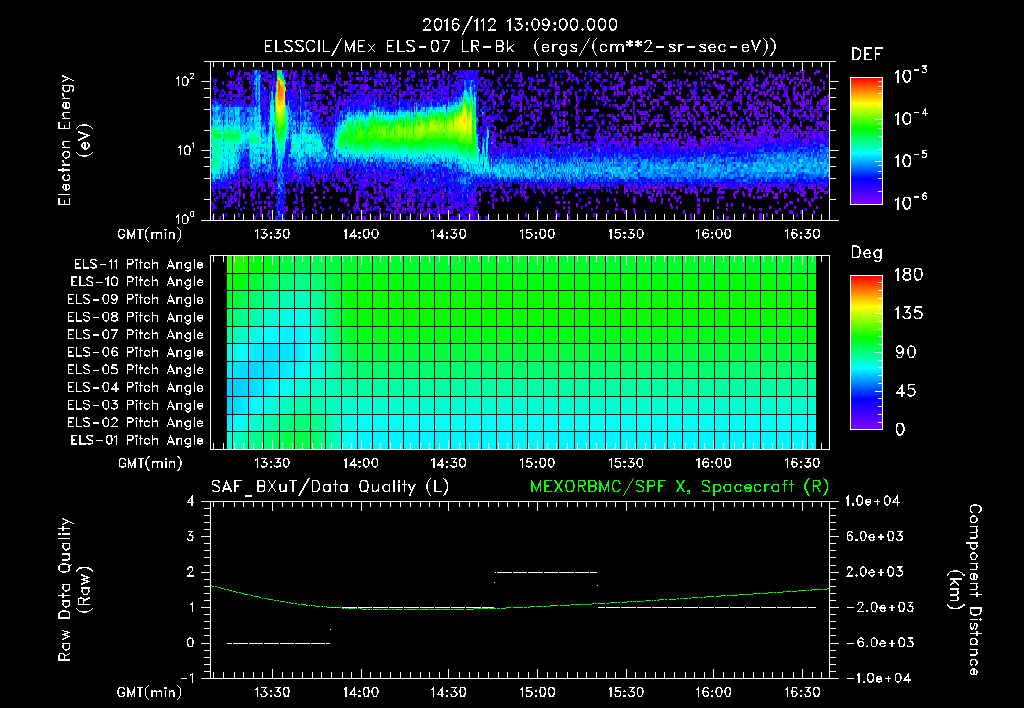Click the timestamp title 2016/112 13:09:00.000
1024x708 pixels.
tap(520, 25)
